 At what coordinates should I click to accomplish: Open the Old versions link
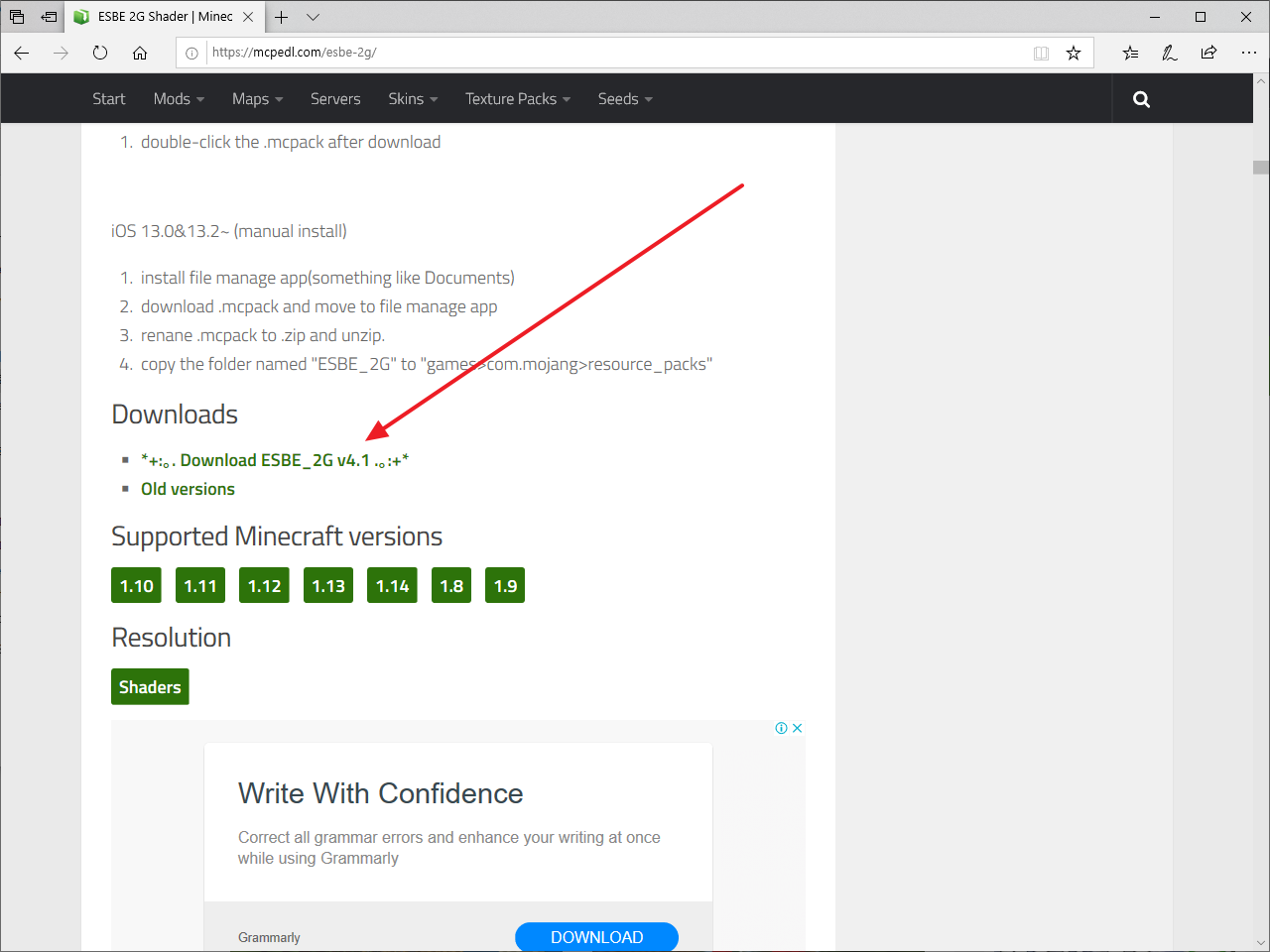pos(188,489)
